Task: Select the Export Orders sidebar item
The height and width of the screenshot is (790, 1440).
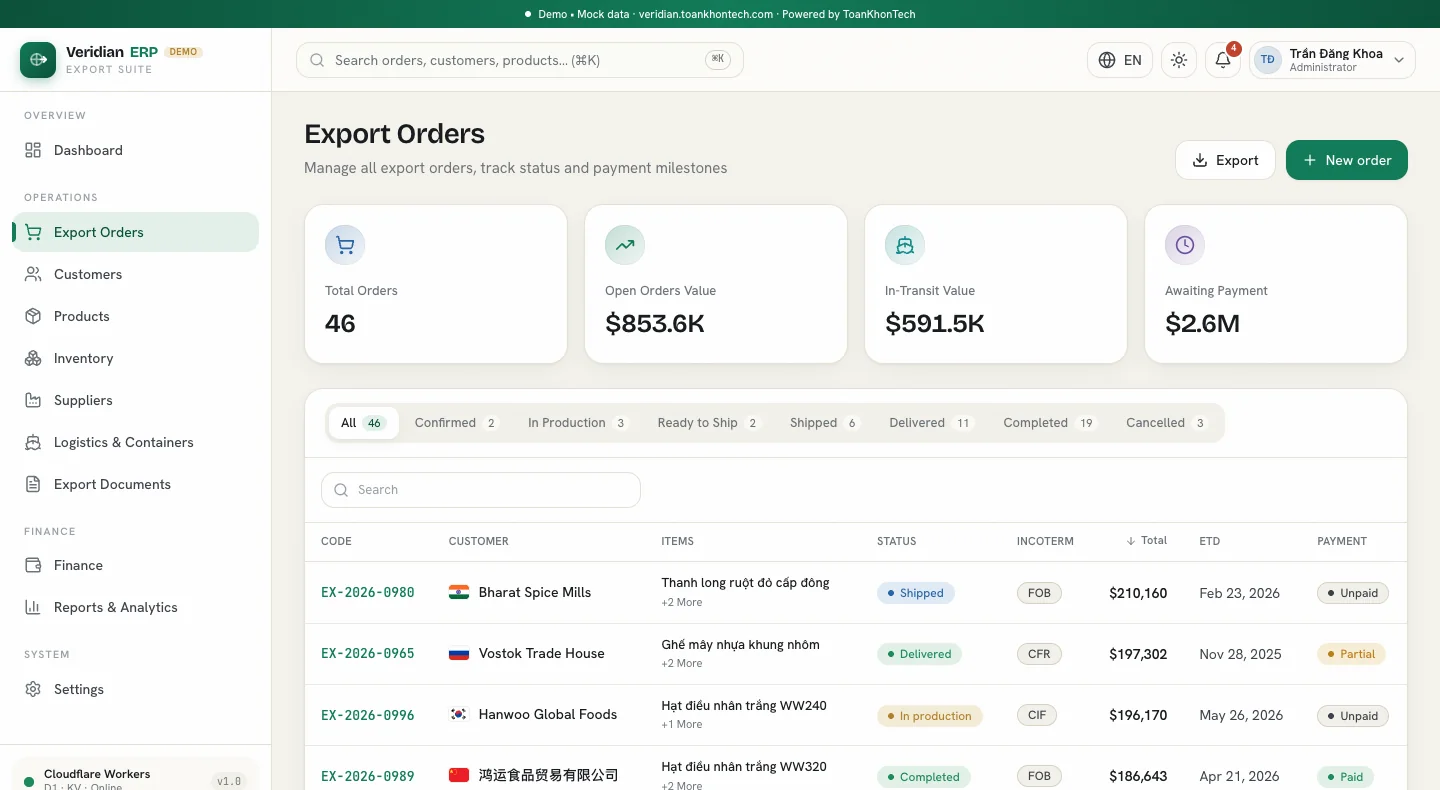Action: (x=135, y=232)
